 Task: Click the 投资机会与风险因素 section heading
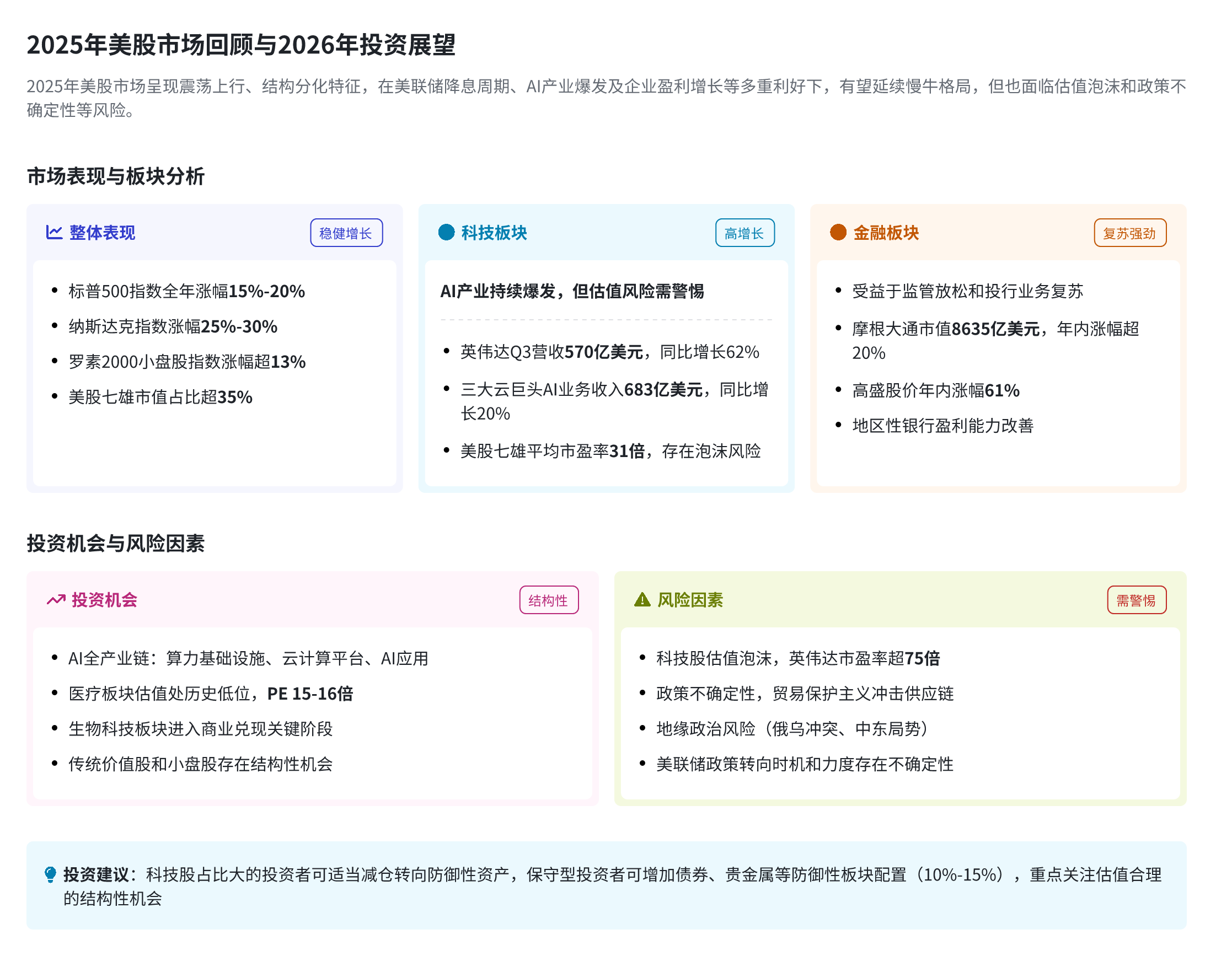click(116, 544)
